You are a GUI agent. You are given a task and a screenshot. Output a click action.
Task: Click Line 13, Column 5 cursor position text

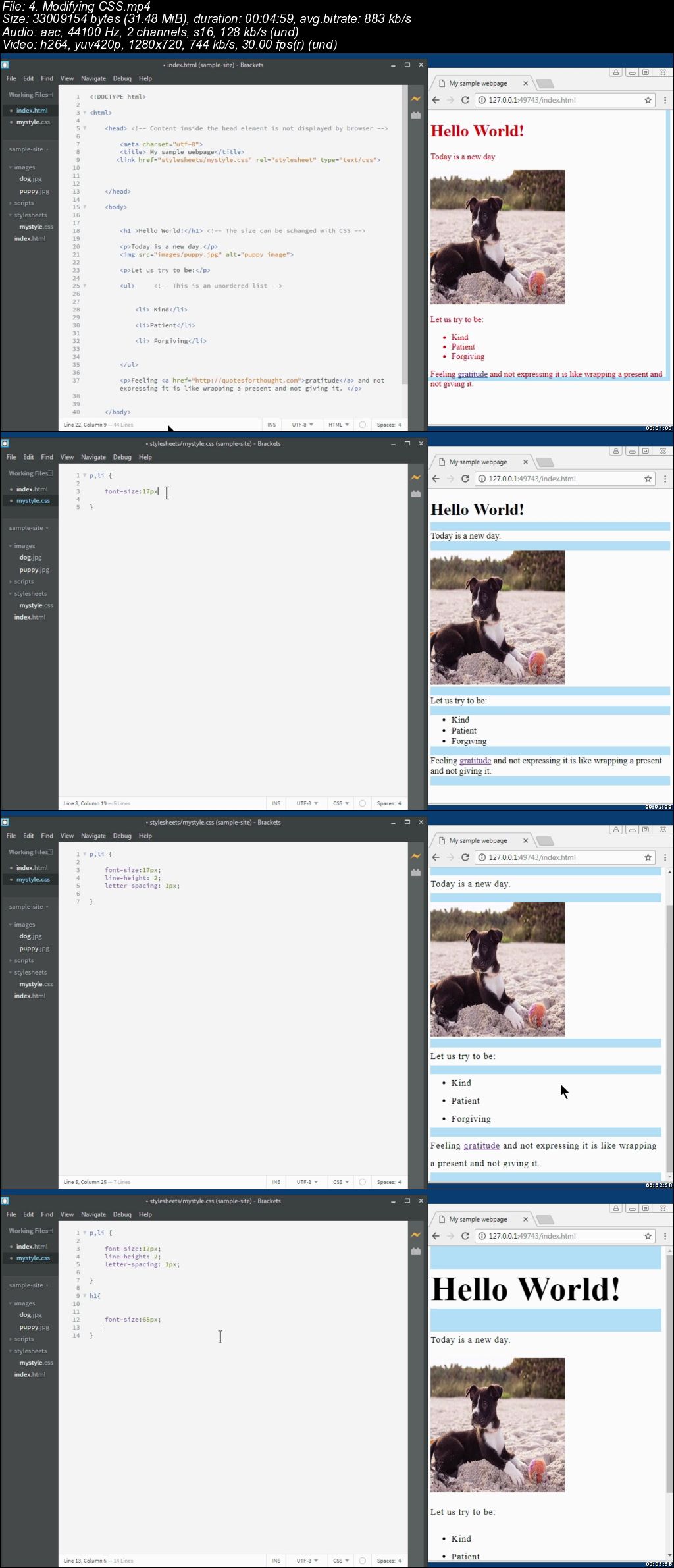(85, 1561)
